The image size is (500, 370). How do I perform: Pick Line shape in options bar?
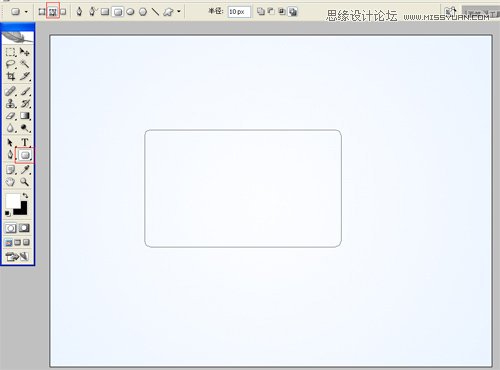pyautogui.click(x=155, y=12)
